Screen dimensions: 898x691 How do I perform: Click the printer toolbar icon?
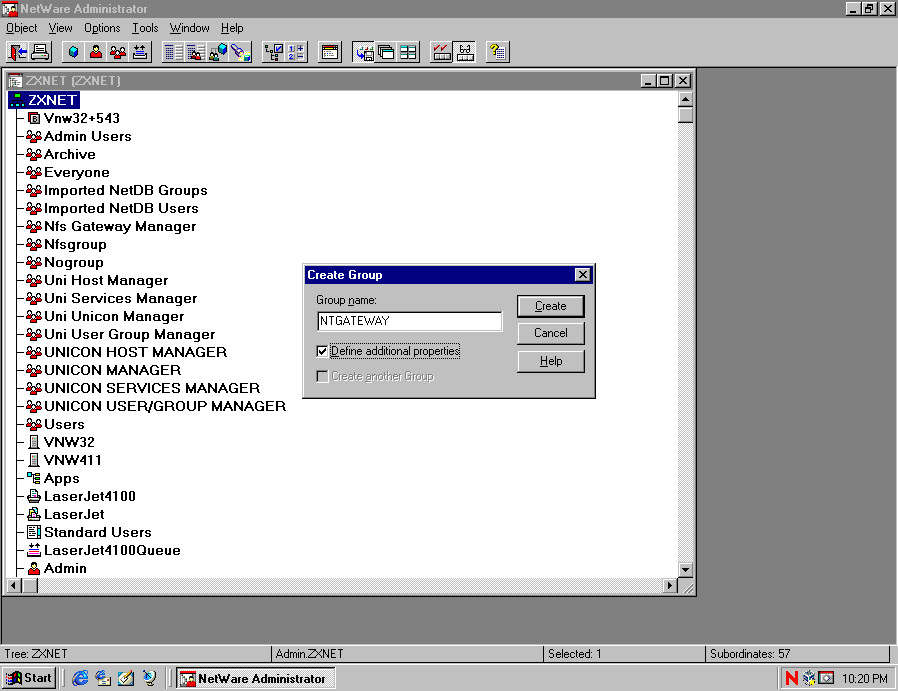coord(40,52)
